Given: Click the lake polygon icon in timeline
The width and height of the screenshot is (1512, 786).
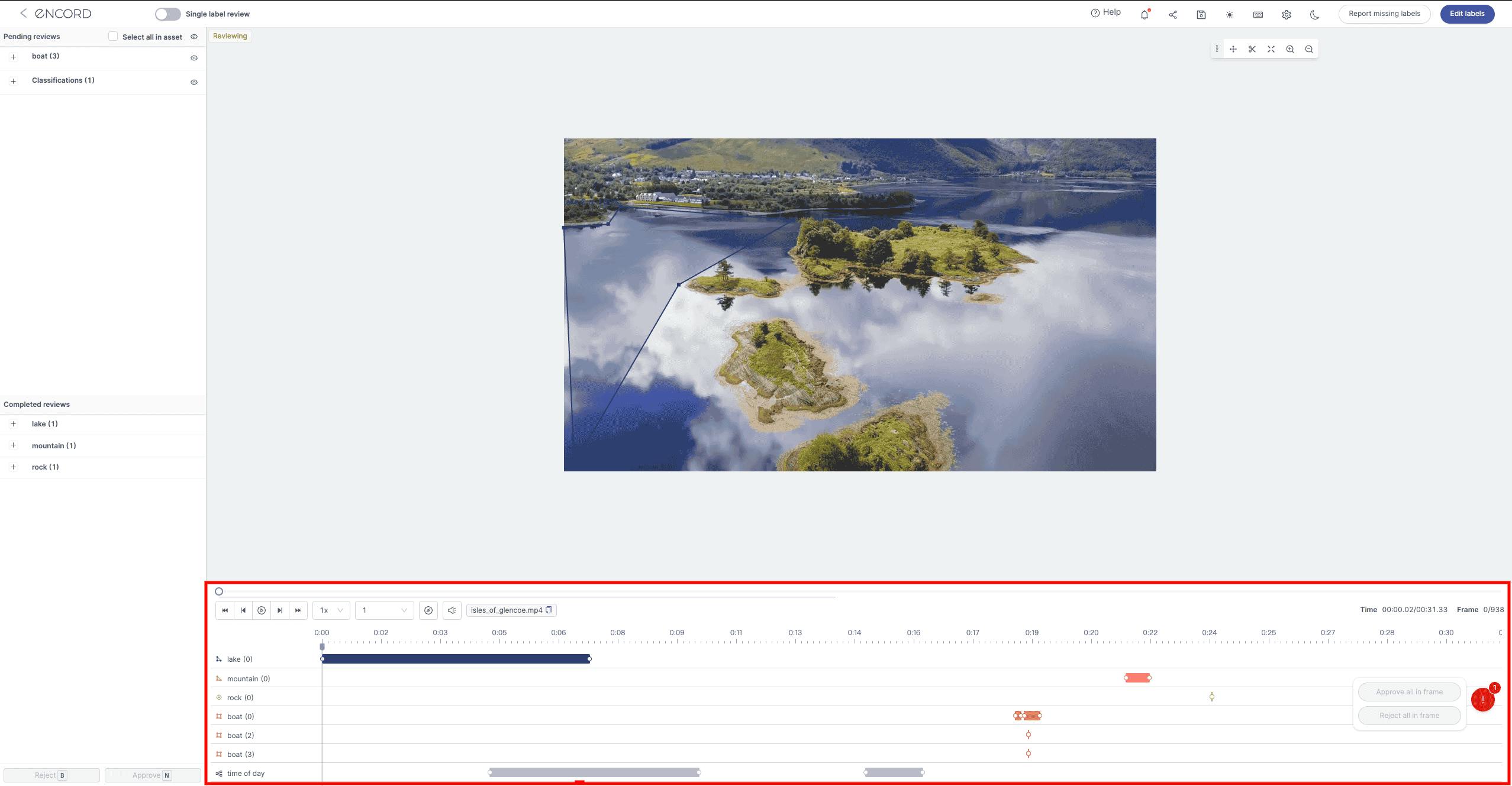Looking at the screenshot, I should [x=219, y=659].
